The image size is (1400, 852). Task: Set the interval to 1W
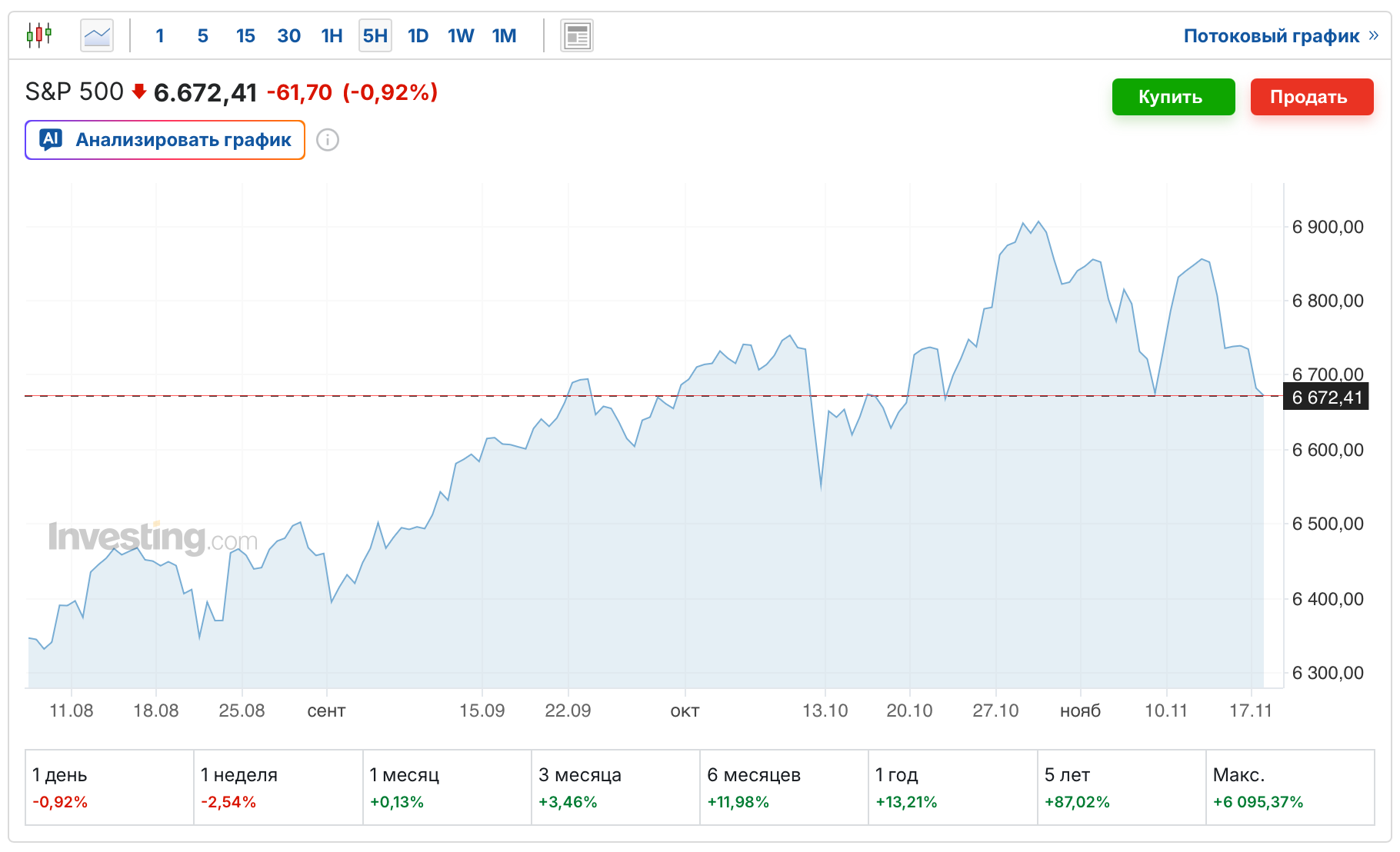(461, 36)
